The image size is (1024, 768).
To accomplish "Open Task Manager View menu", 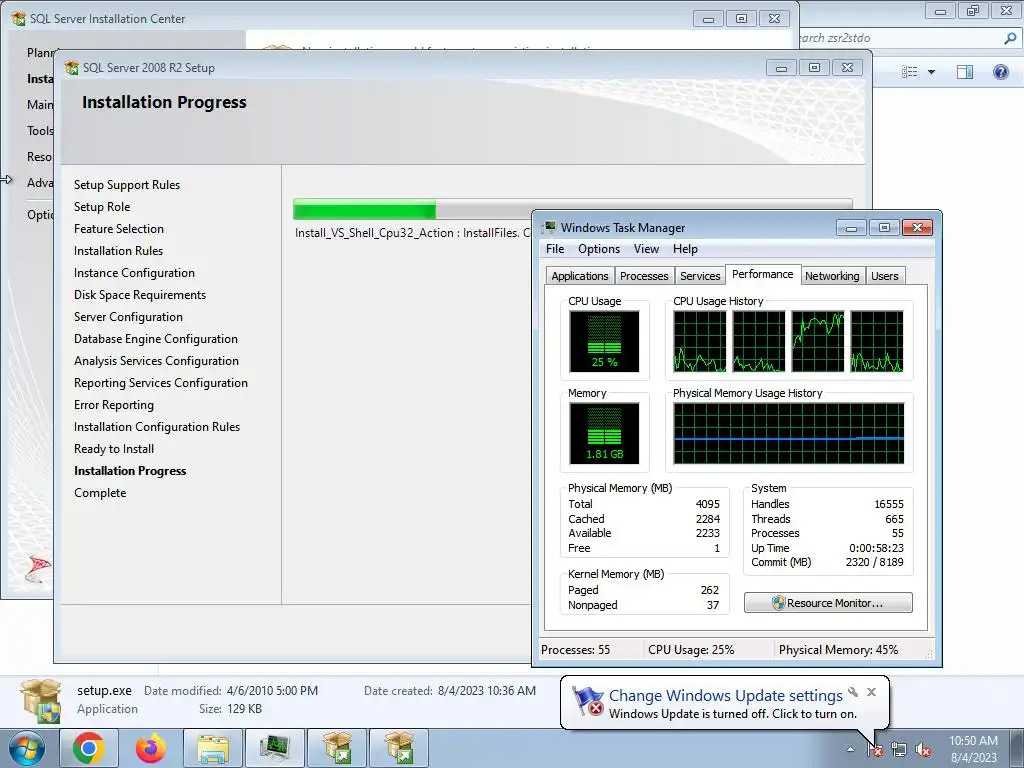I will click(646, 249).
